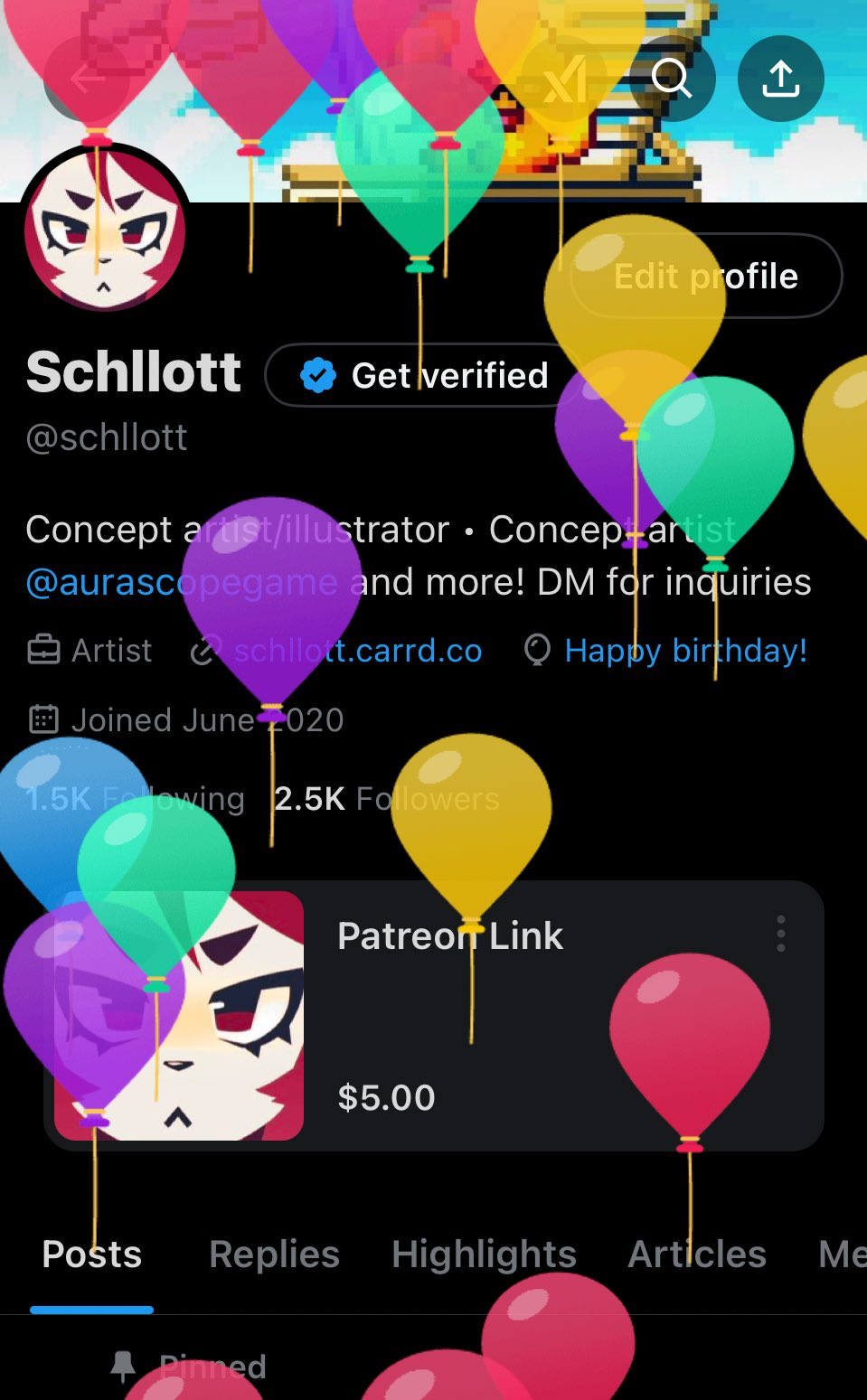Select the Posts tab
867x1400 pixels.
[x=92, y=1254]
